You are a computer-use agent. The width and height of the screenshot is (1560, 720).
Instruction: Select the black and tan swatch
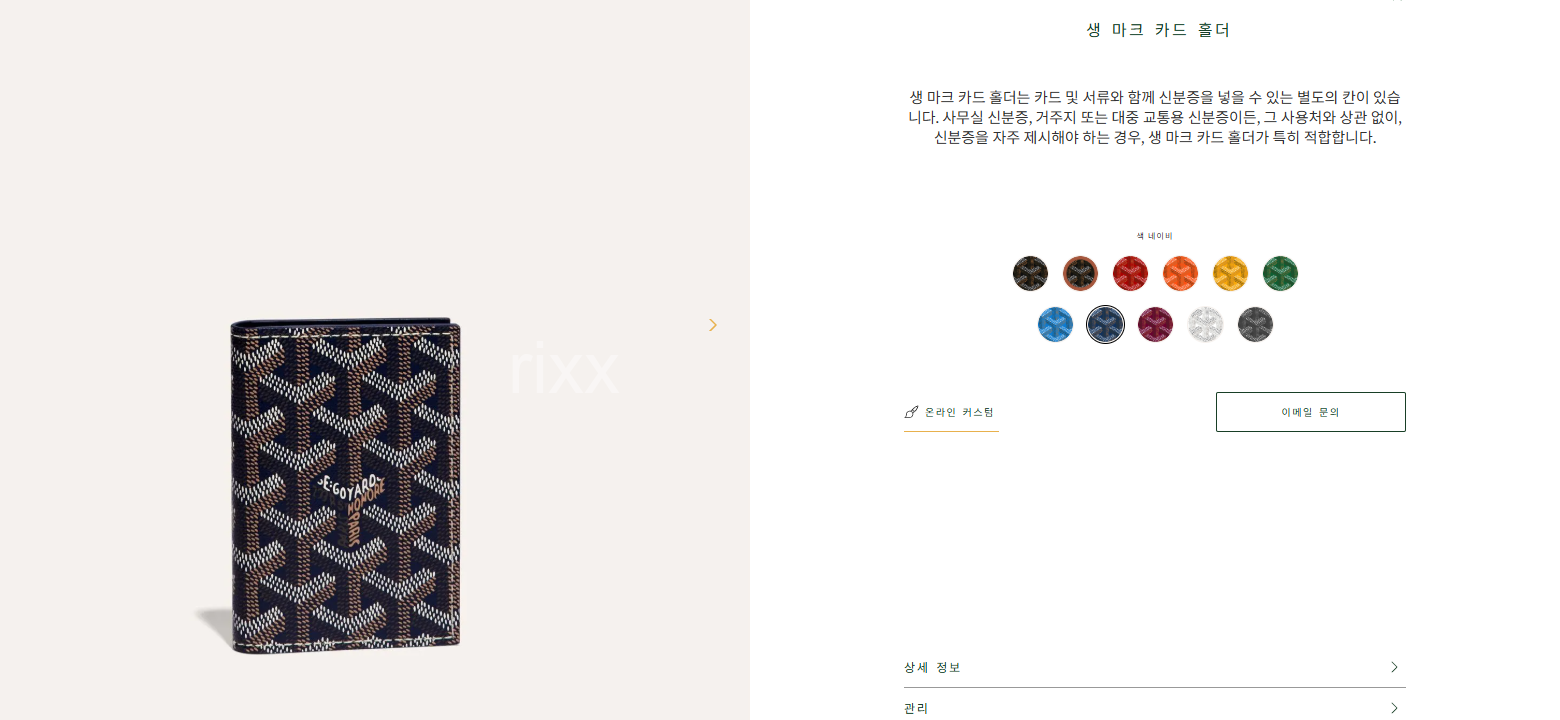coord(1080,273)
